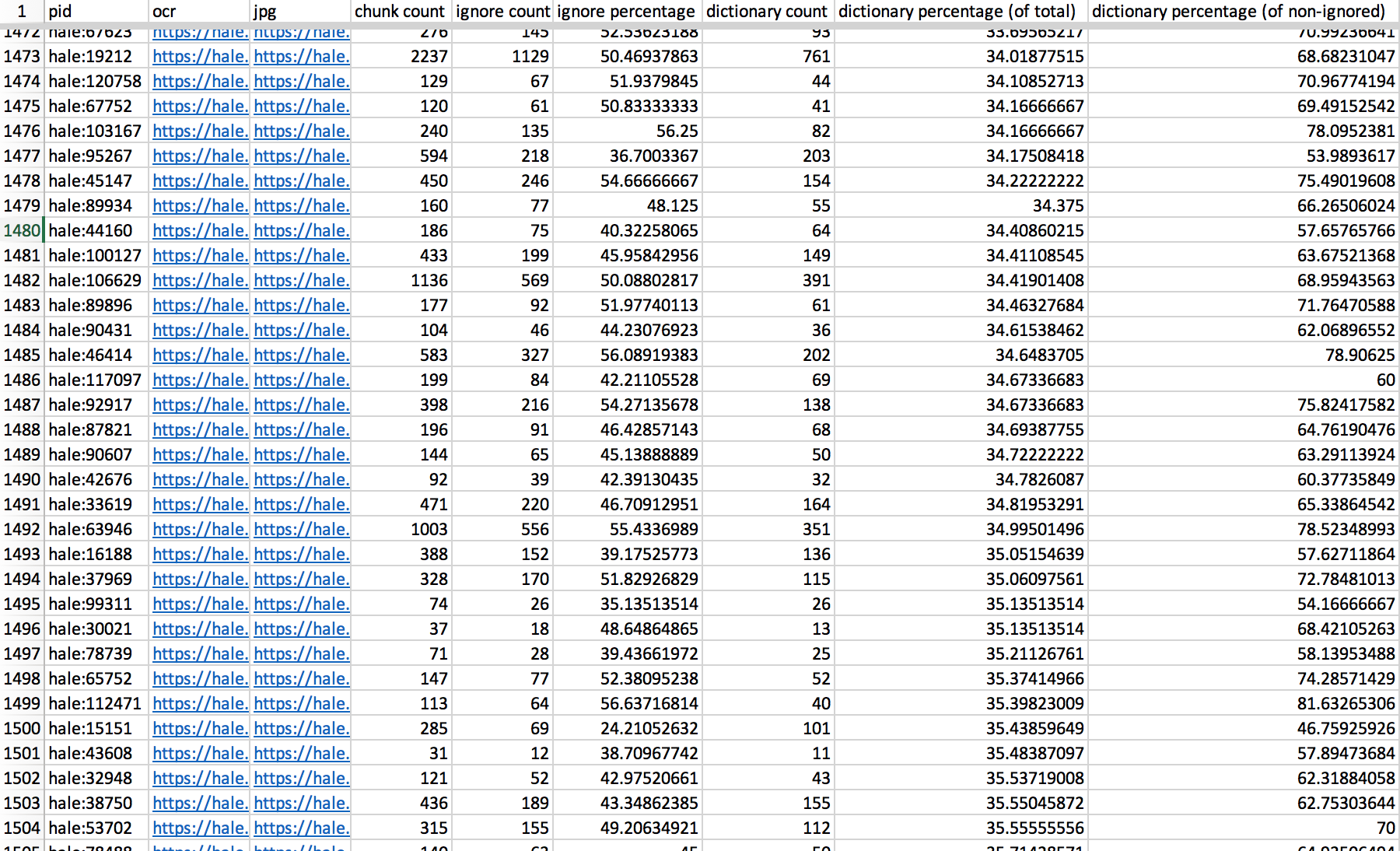
Task: Select the chunk count column header
Action: pos(401,11)
